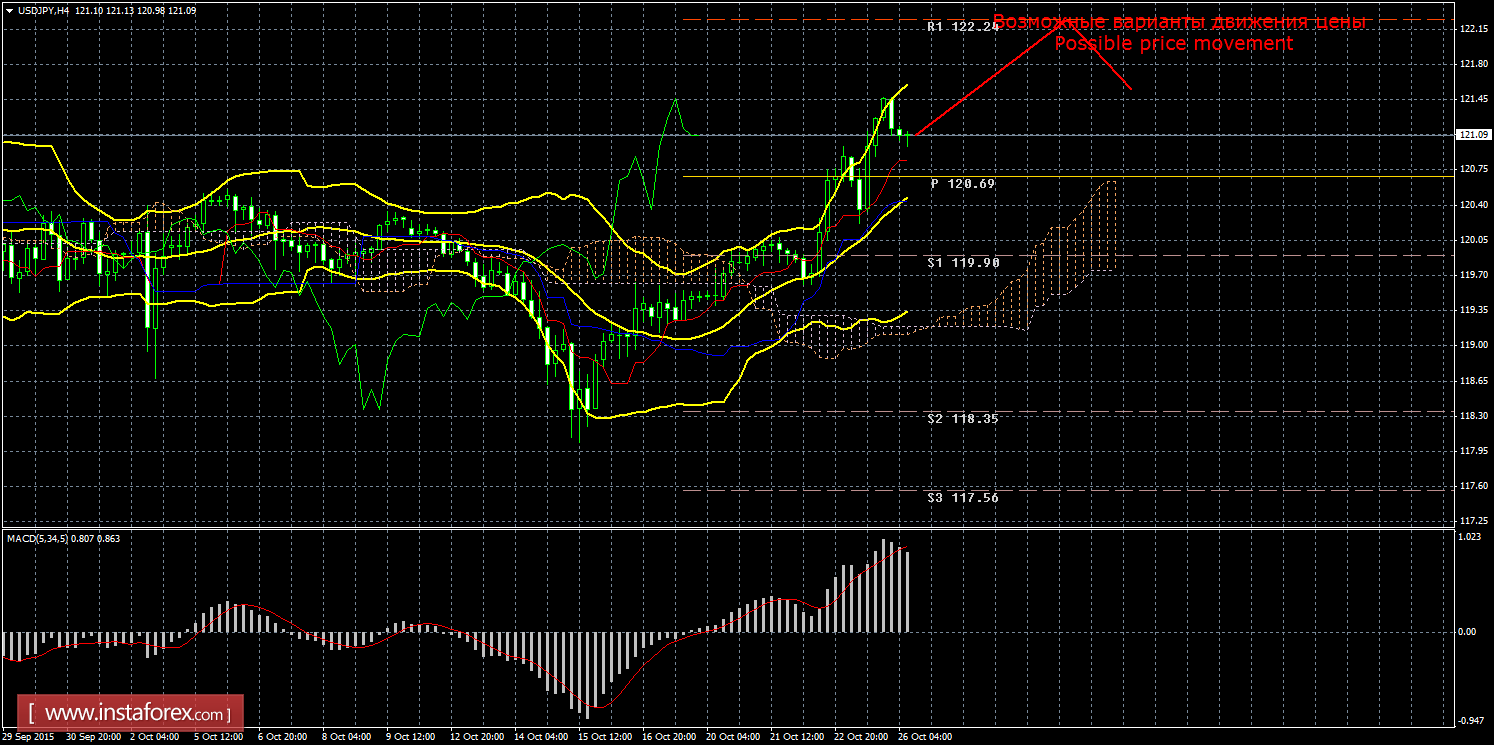The width and height of the screenshot is (1494, 745).
Task: Select the P 120.69 pivot level label
Action: point(962,184)
